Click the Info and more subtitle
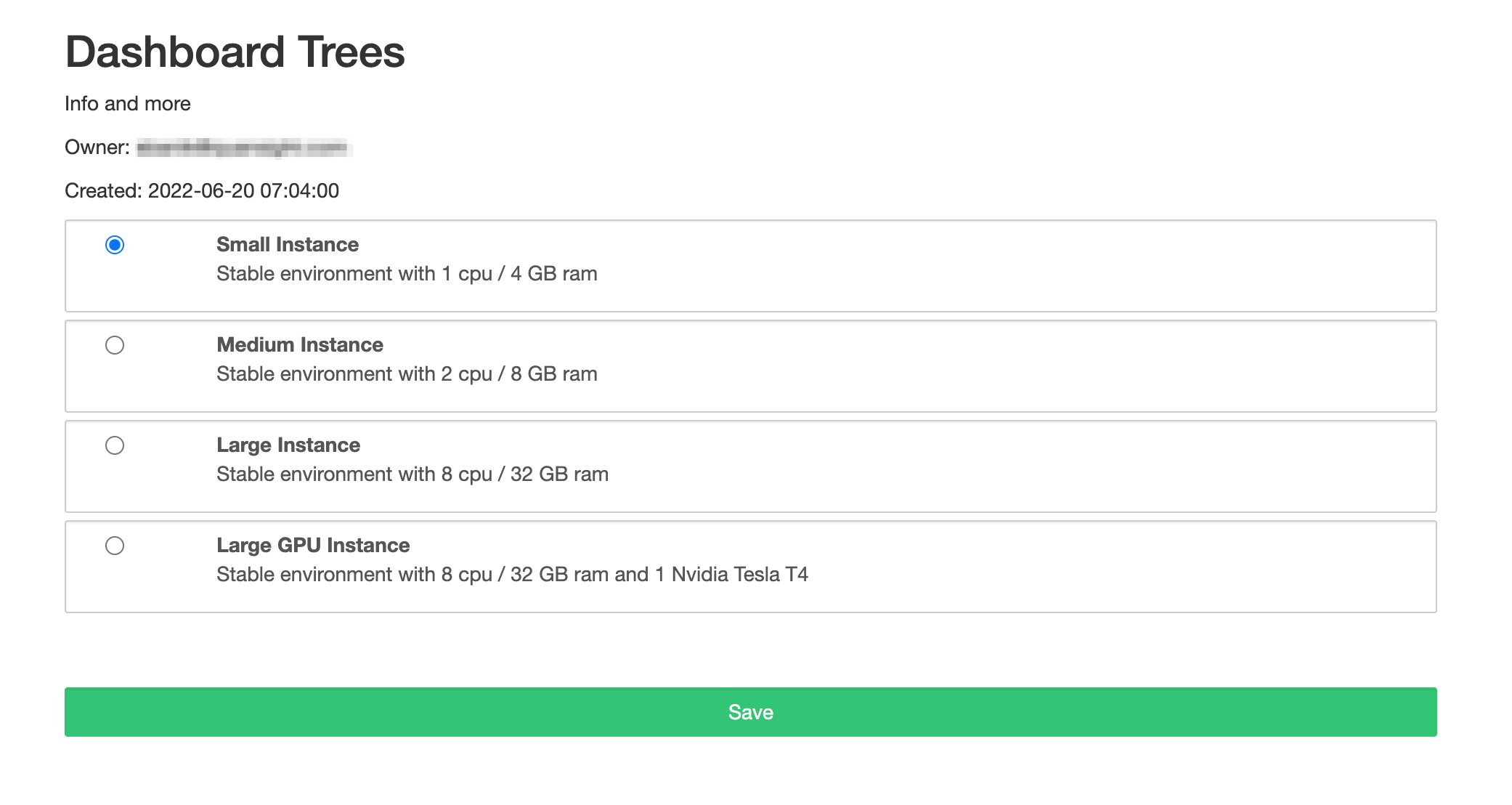 click(127, 103)
